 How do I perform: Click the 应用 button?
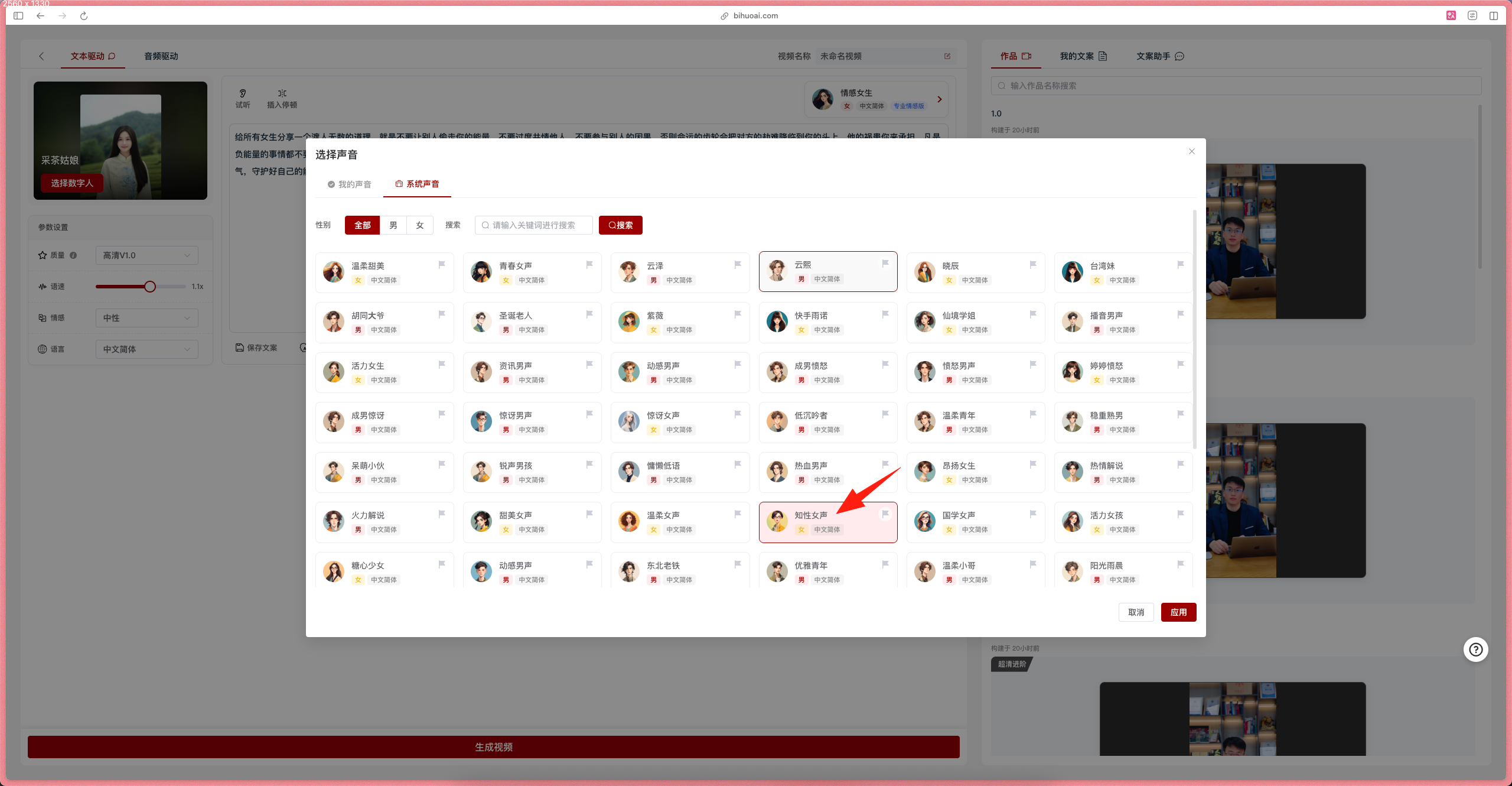[1179, 612]
